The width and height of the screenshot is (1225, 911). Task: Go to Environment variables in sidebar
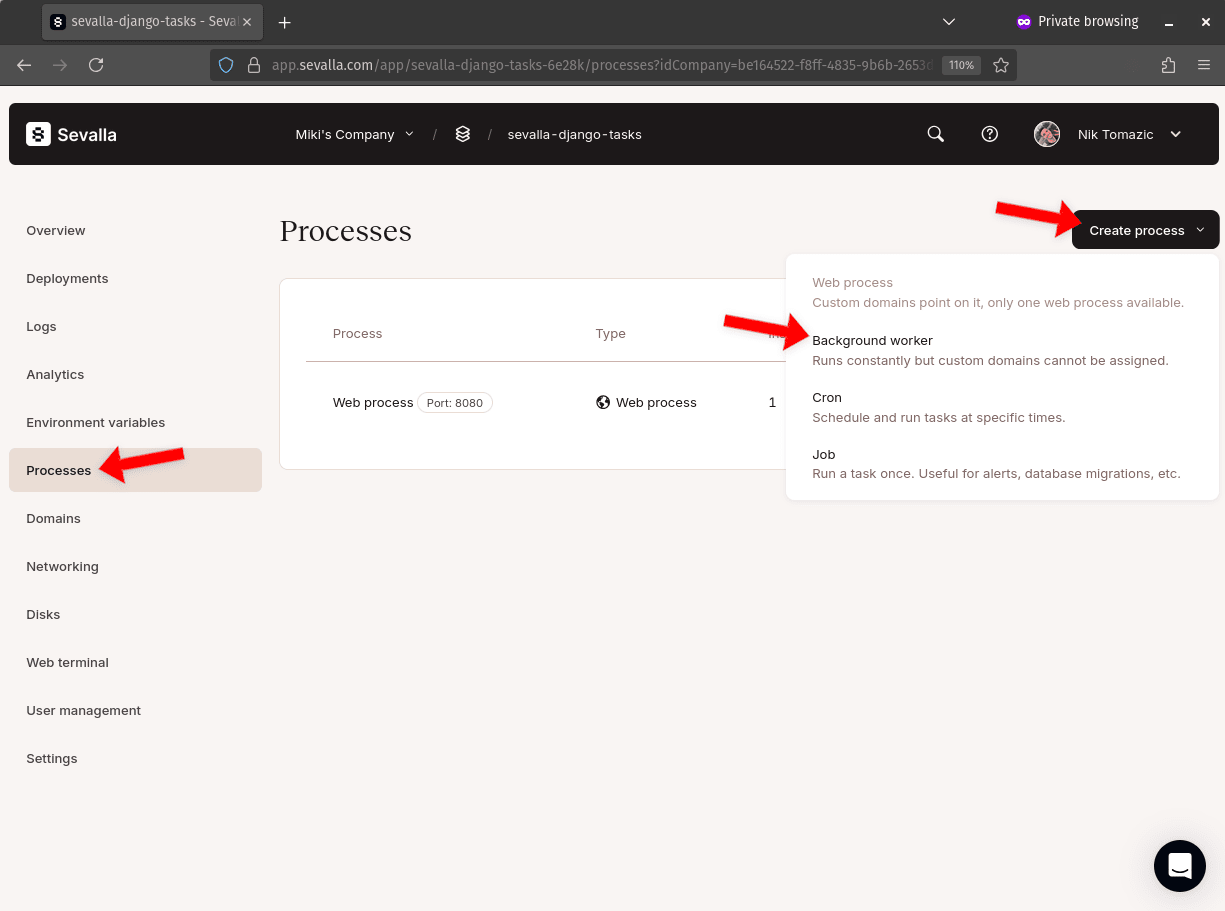pyautogui.click(x=96, y=423)
